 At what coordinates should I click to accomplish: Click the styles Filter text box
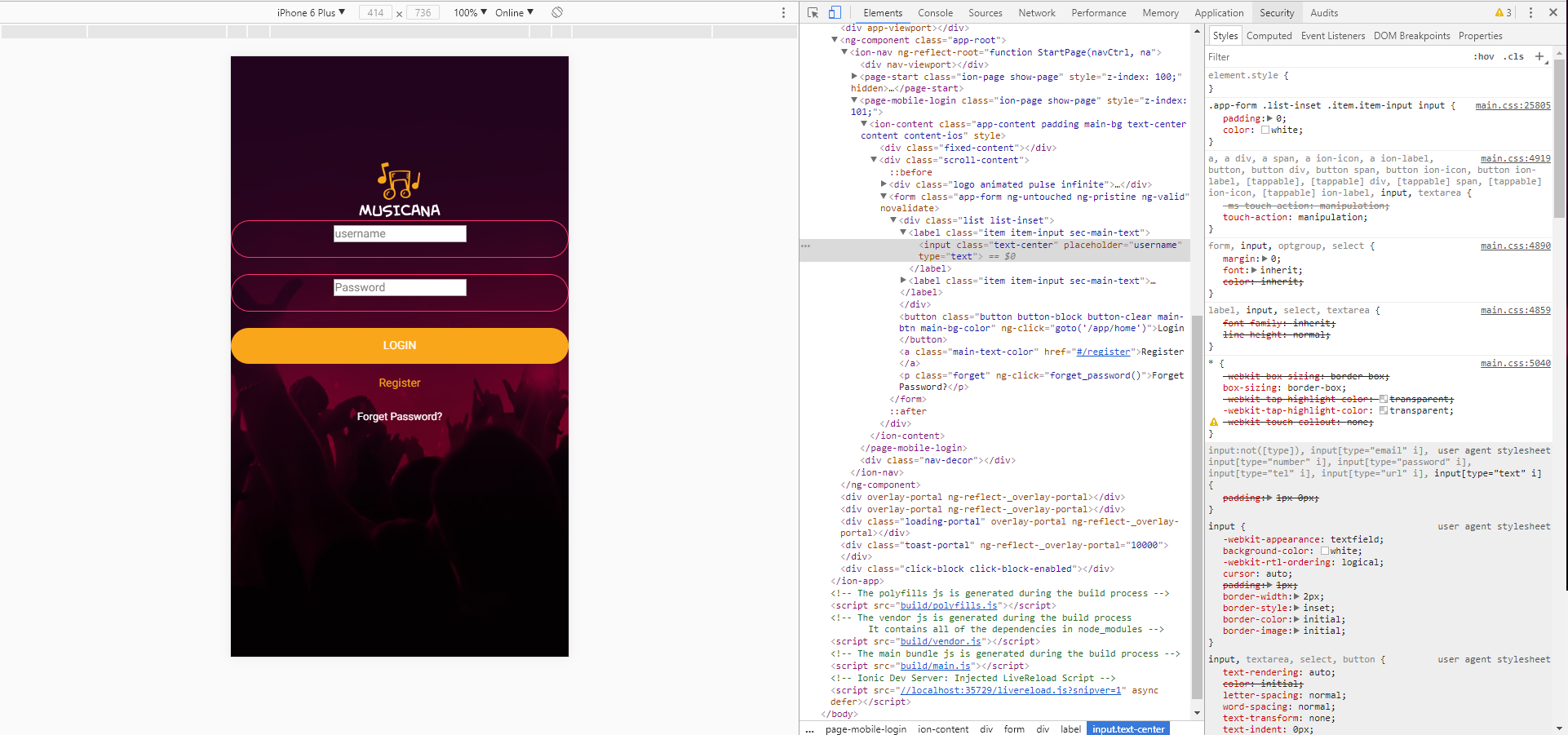[x=1338, y=57]
